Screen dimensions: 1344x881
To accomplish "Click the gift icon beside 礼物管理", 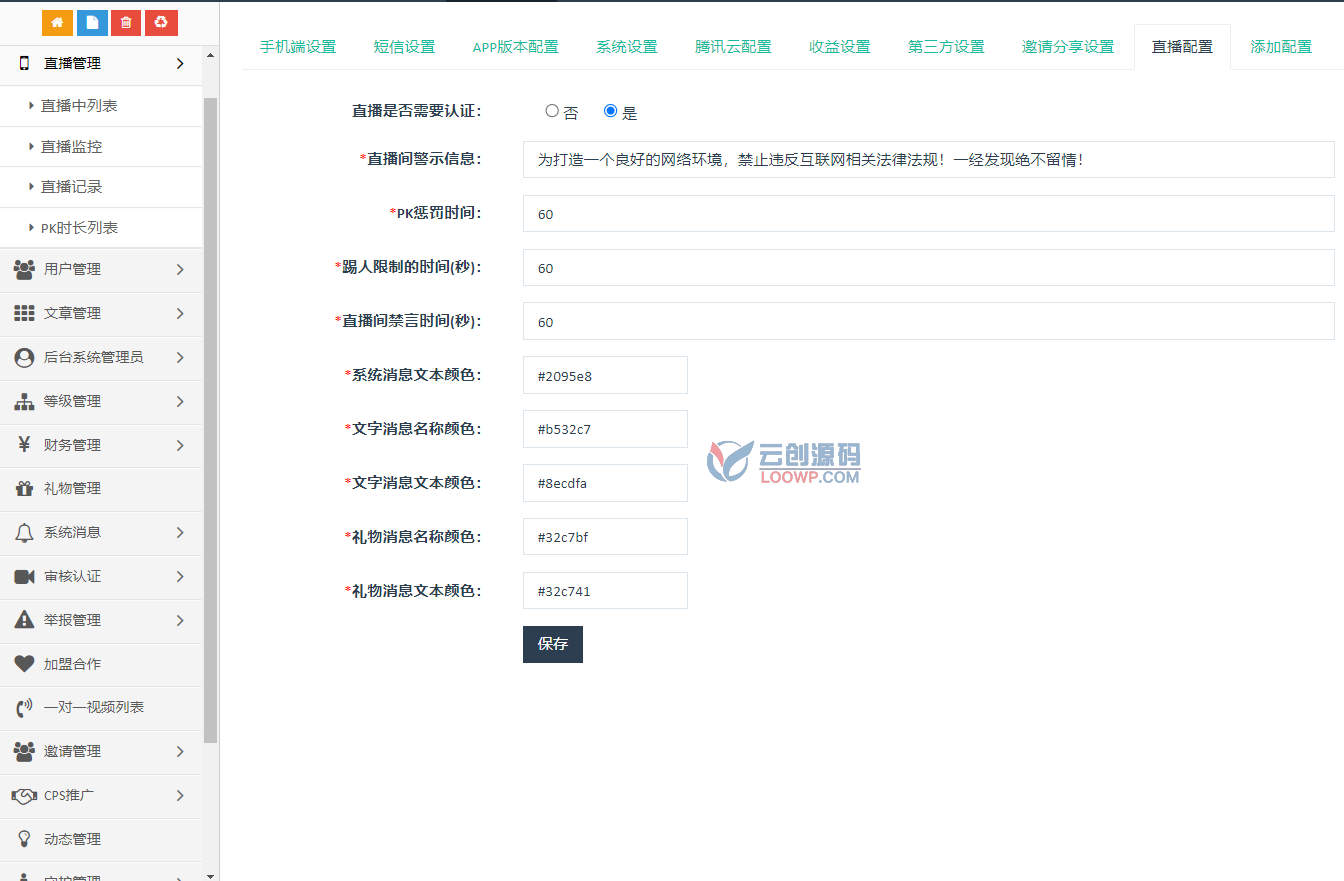I will (x=24, y=488).
